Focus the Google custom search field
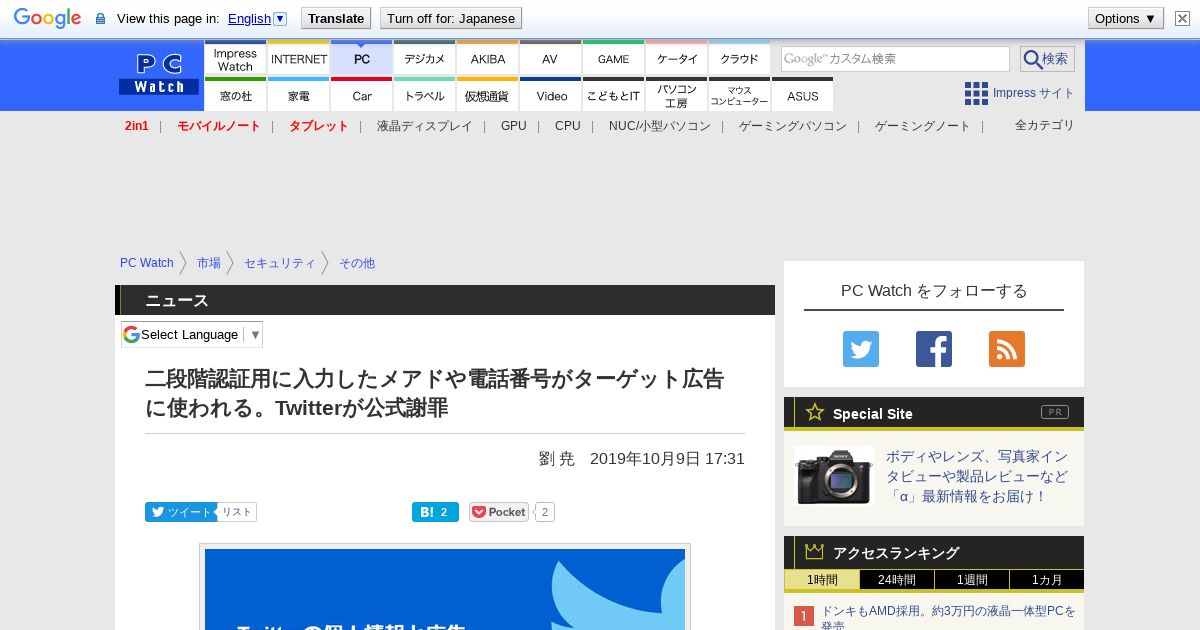 point(895,59)
